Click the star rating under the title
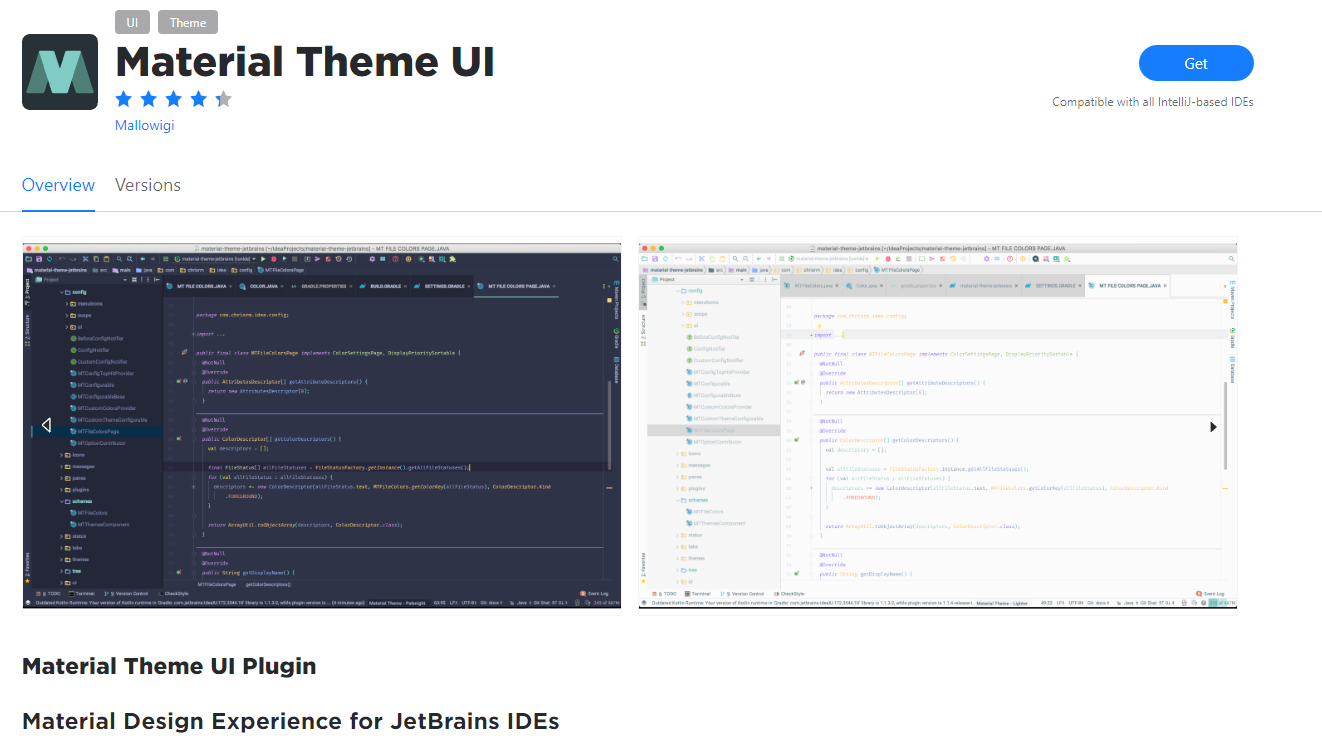 point(174,99)
